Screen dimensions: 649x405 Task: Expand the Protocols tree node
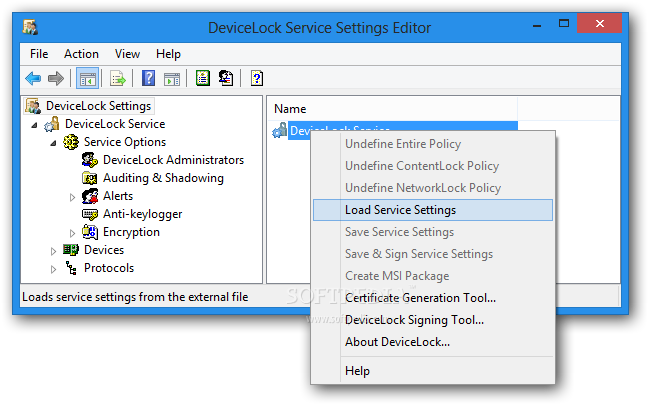tap(53, 270)
